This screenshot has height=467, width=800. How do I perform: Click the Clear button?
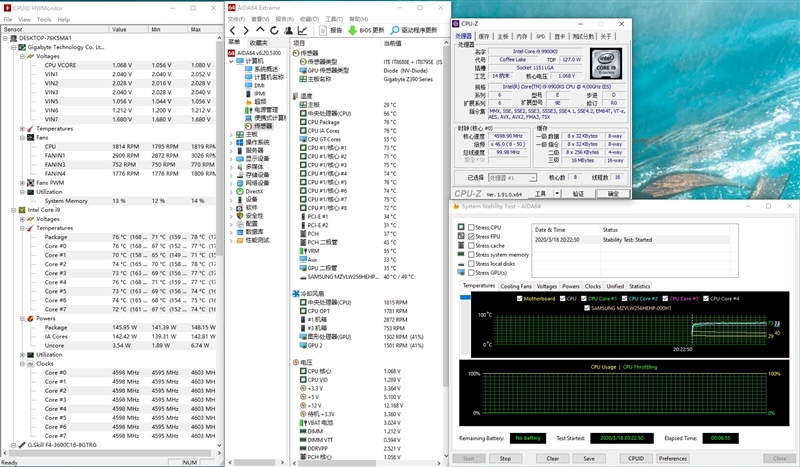553,458
